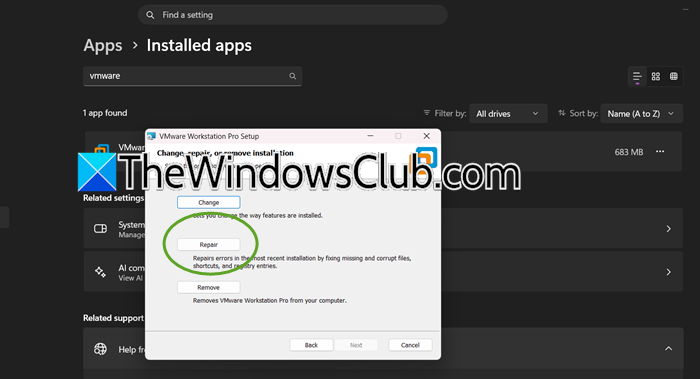Switch to tile view layout icon

pyautogui.click(x=674, y=76)
